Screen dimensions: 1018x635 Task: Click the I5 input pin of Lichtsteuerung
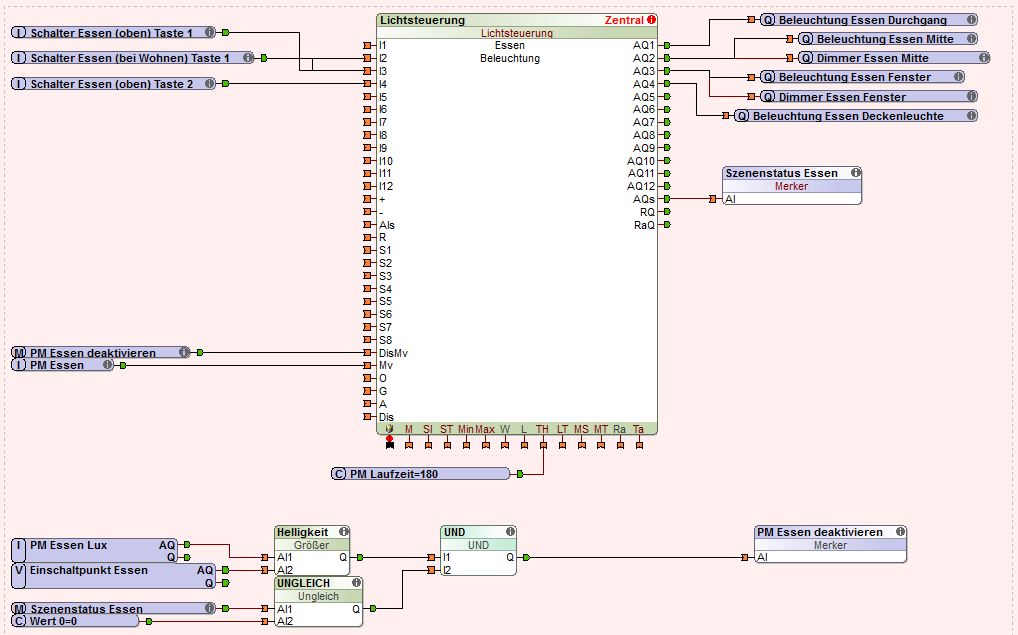(367, 97)
